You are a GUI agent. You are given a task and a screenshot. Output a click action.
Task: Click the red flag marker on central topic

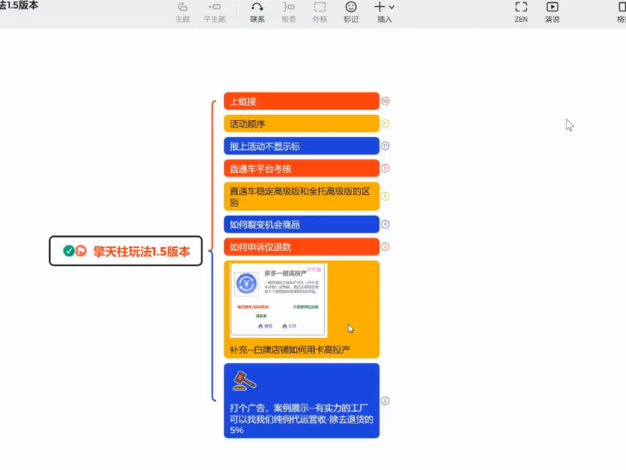tap(81, 251)
